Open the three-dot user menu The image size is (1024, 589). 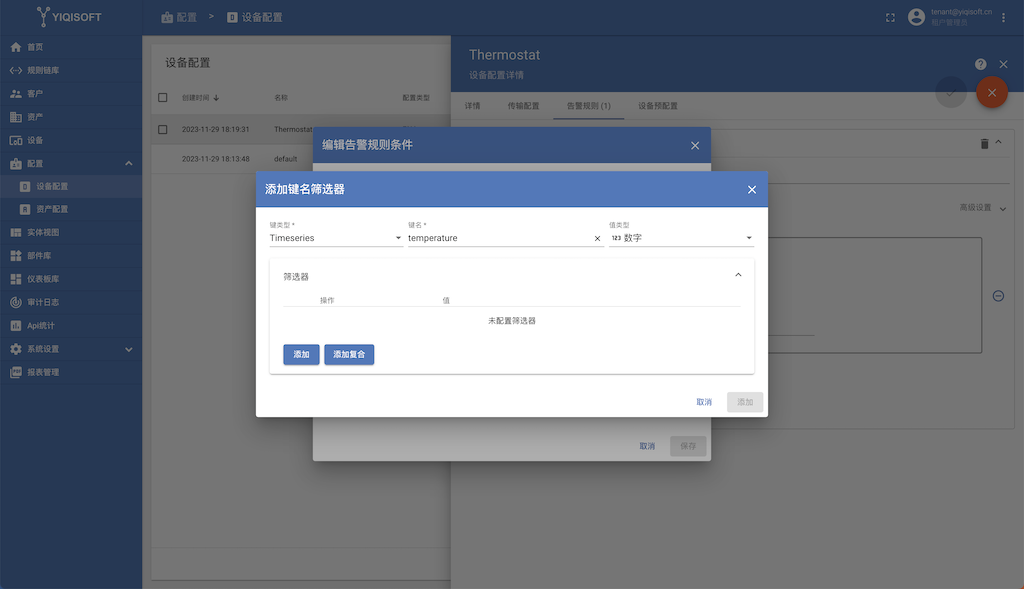coord(1004,17)
